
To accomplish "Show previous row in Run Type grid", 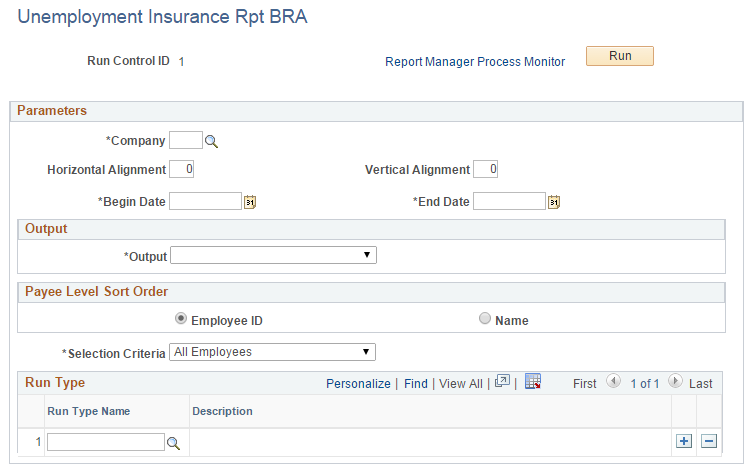I will click(613, 381).
